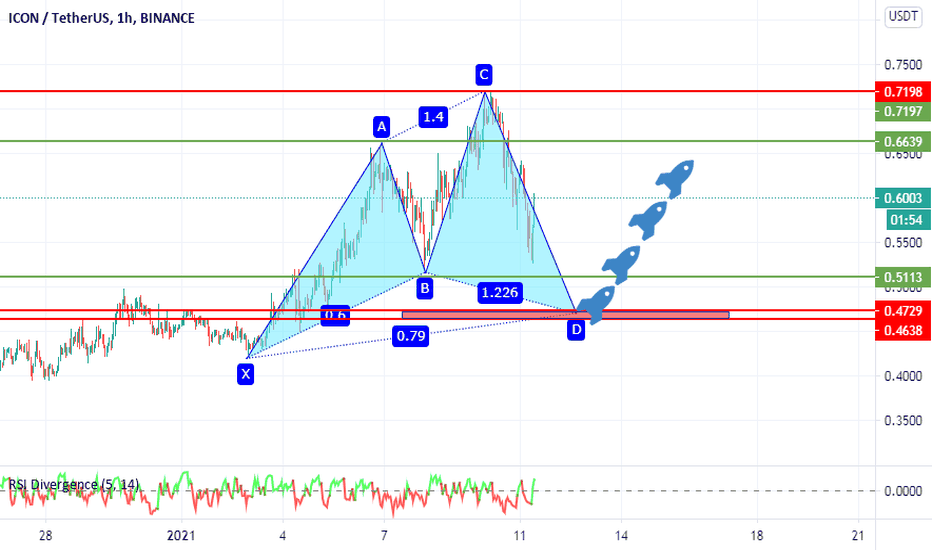
Task: Click the 28 date axis label
Action: tap(46, 536)
